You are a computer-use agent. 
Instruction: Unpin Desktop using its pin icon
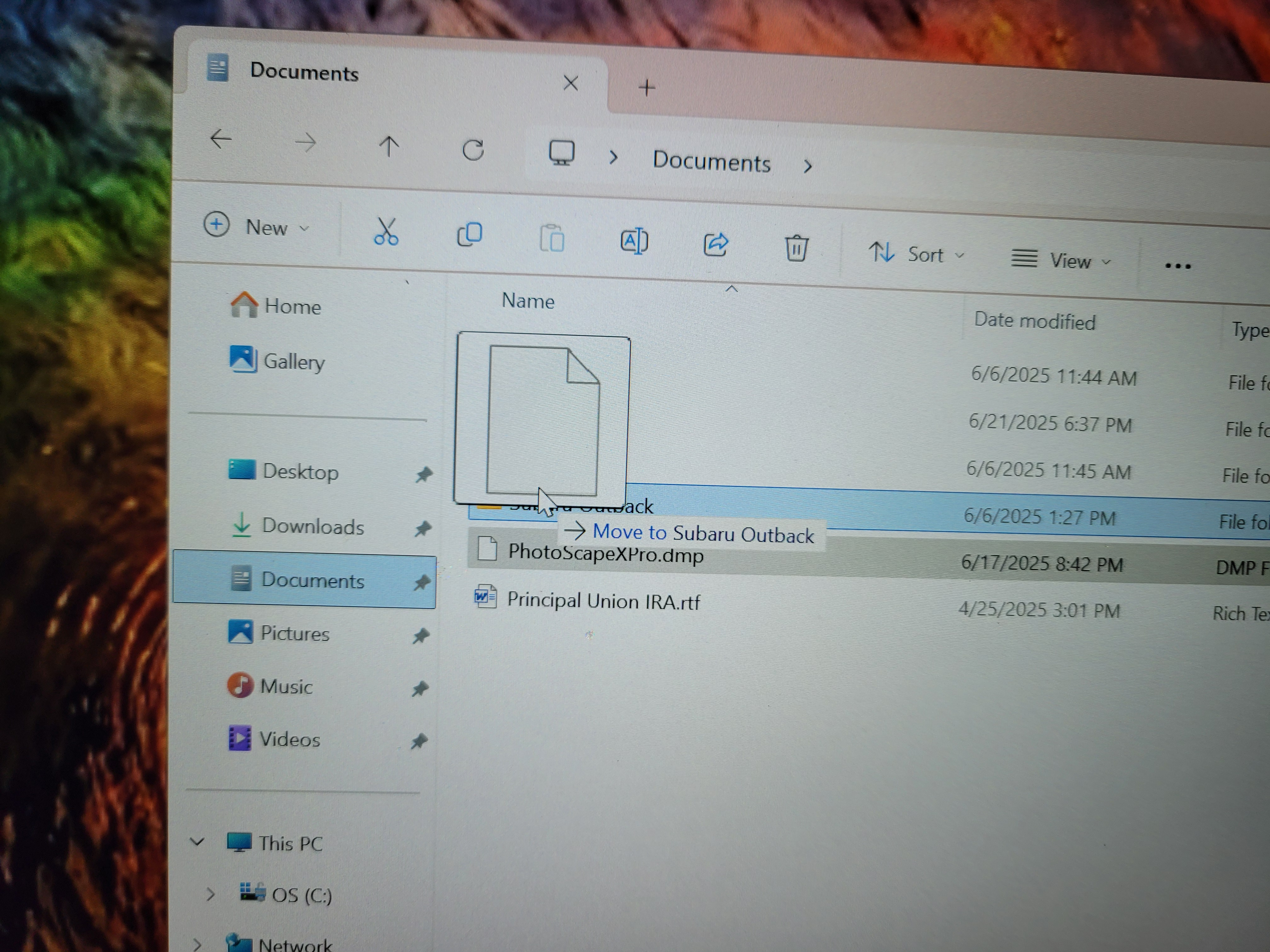coord(424,474)
